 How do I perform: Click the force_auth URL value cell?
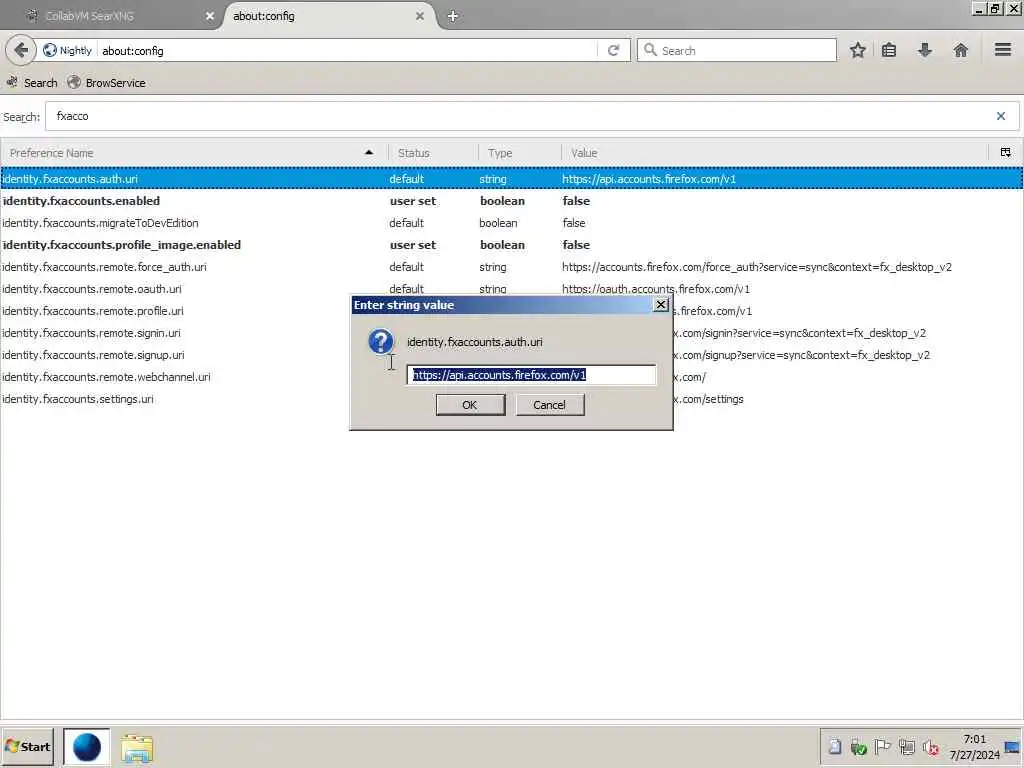756,266
